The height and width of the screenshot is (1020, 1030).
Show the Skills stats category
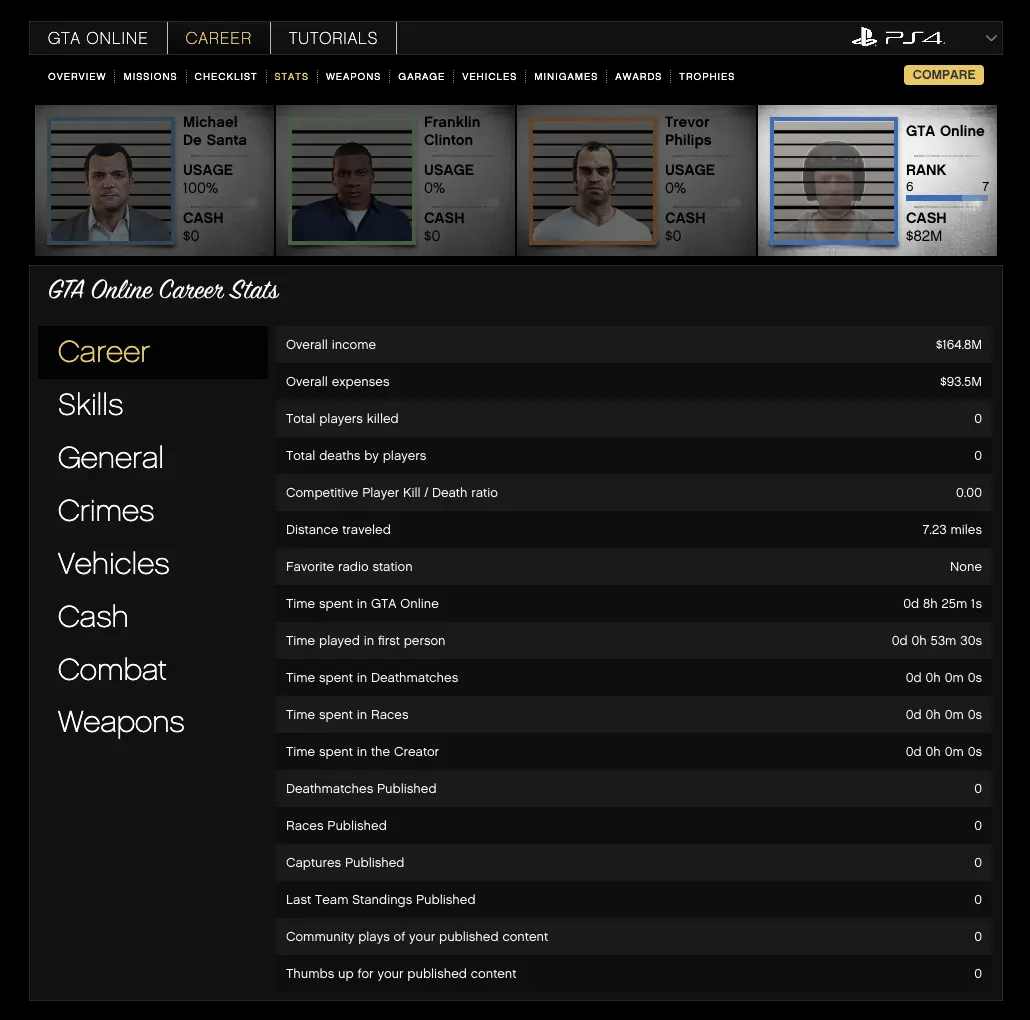coord(91,405)
